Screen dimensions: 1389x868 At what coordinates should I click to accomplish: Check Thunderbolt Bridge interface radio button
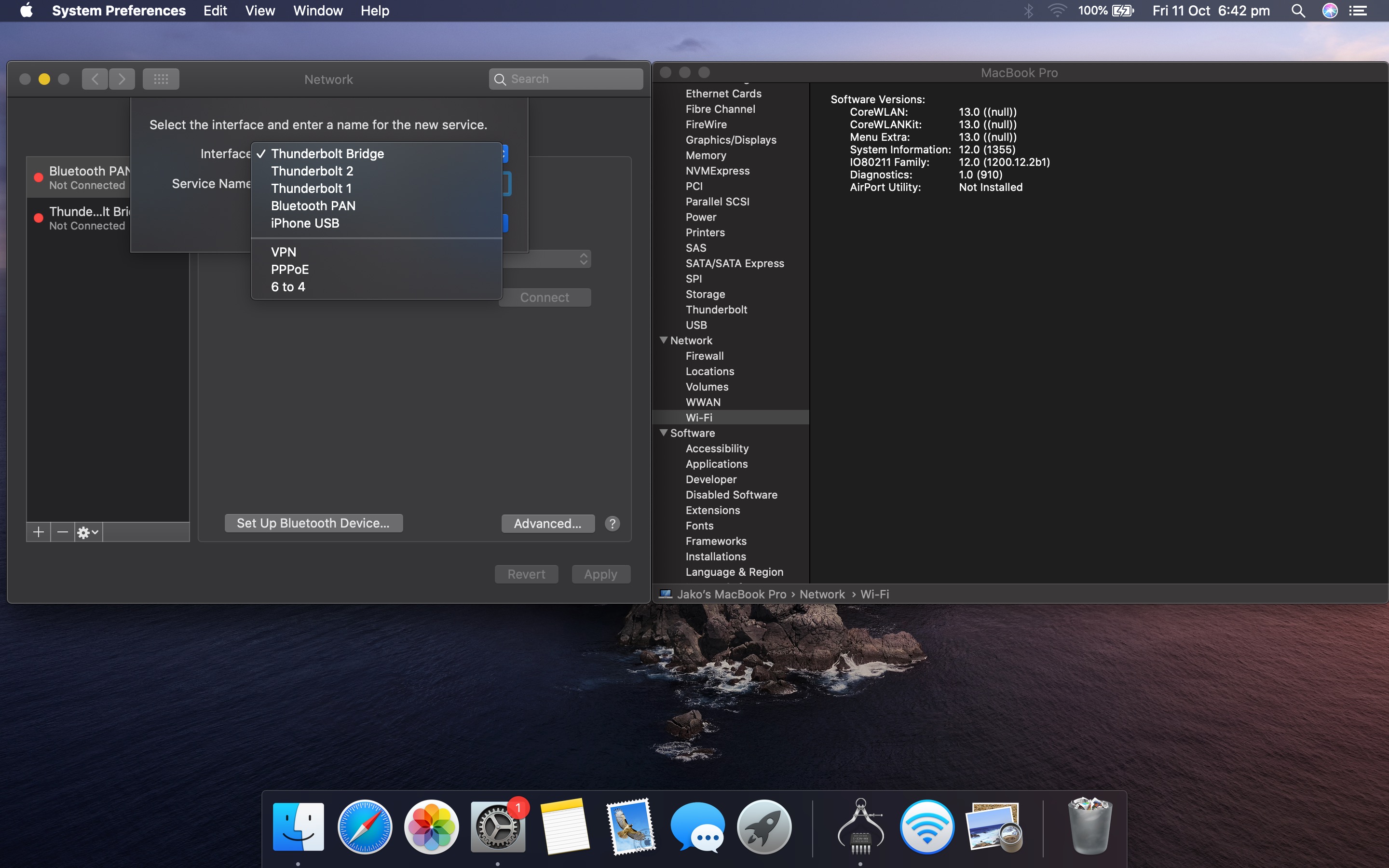327,153
